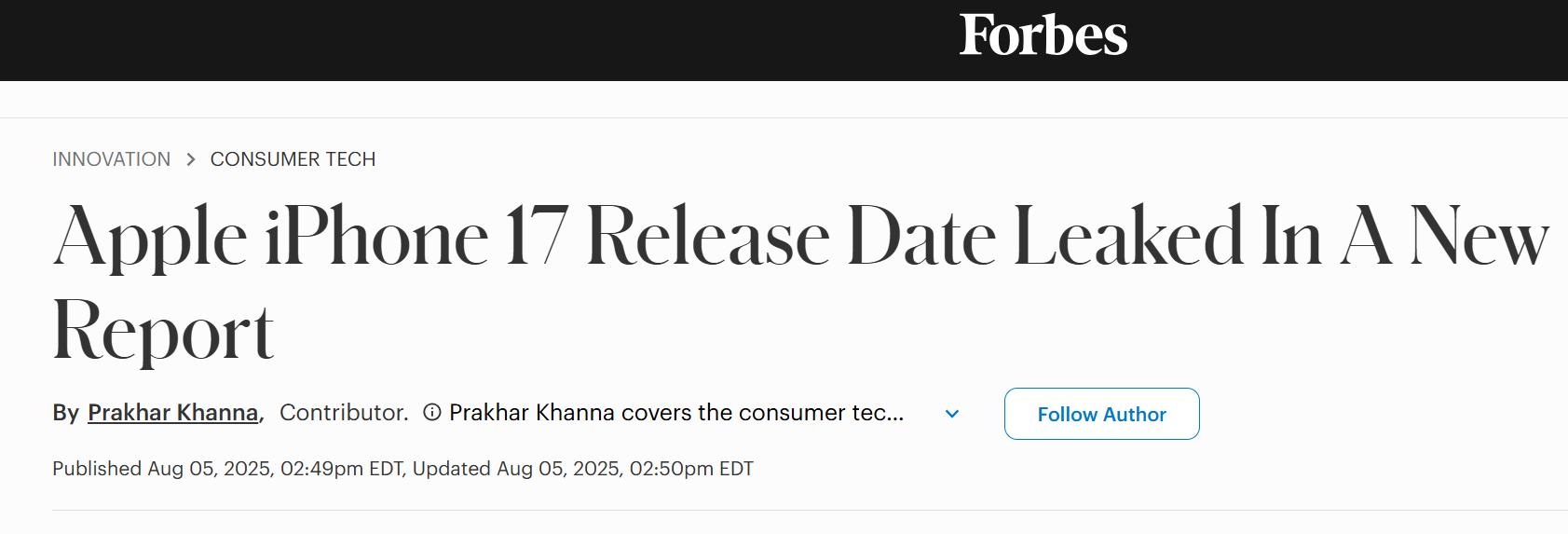Click the Contributor label

tap(344, 413)
